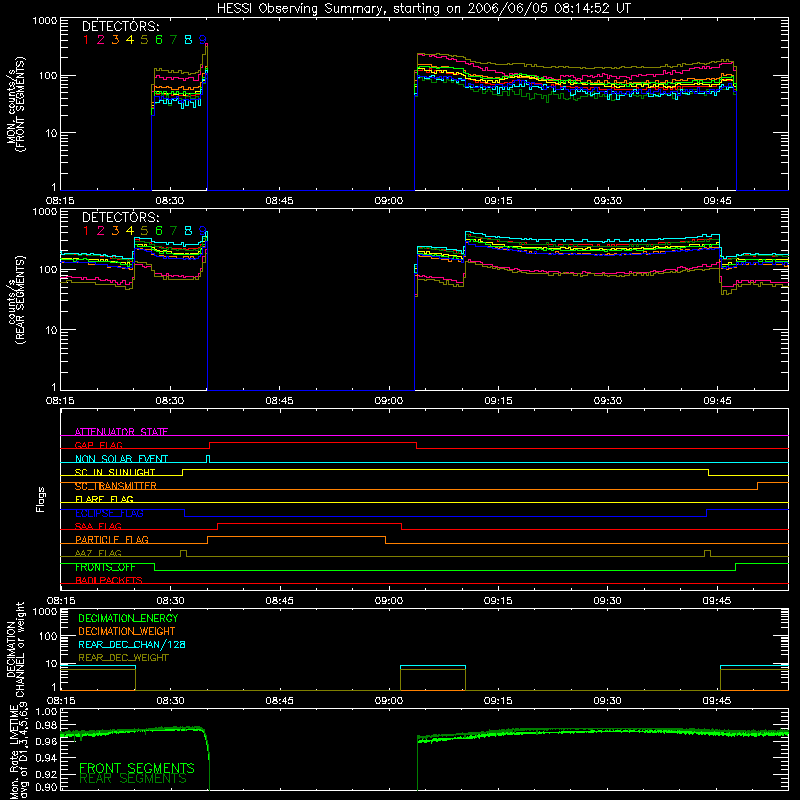The width and height of the screenshot is (800, 800).
Task: Select red detector 1 in front segments legend
Action: 86,40
